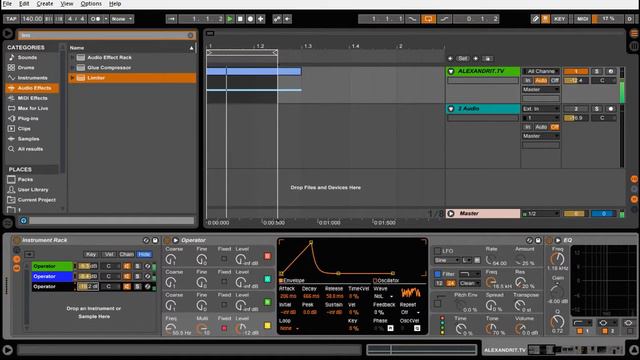Enable Draw Mode pencil icon
This screenshot has height=360, width=640.
[535, 19]
